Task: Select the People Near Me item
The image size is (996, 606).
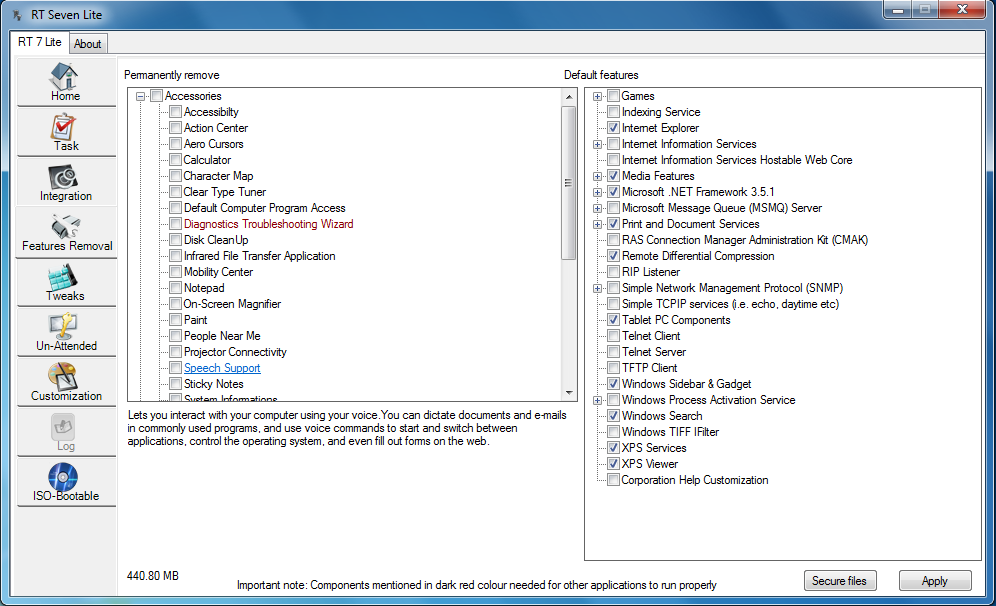Action: click(x=222, y=336)
